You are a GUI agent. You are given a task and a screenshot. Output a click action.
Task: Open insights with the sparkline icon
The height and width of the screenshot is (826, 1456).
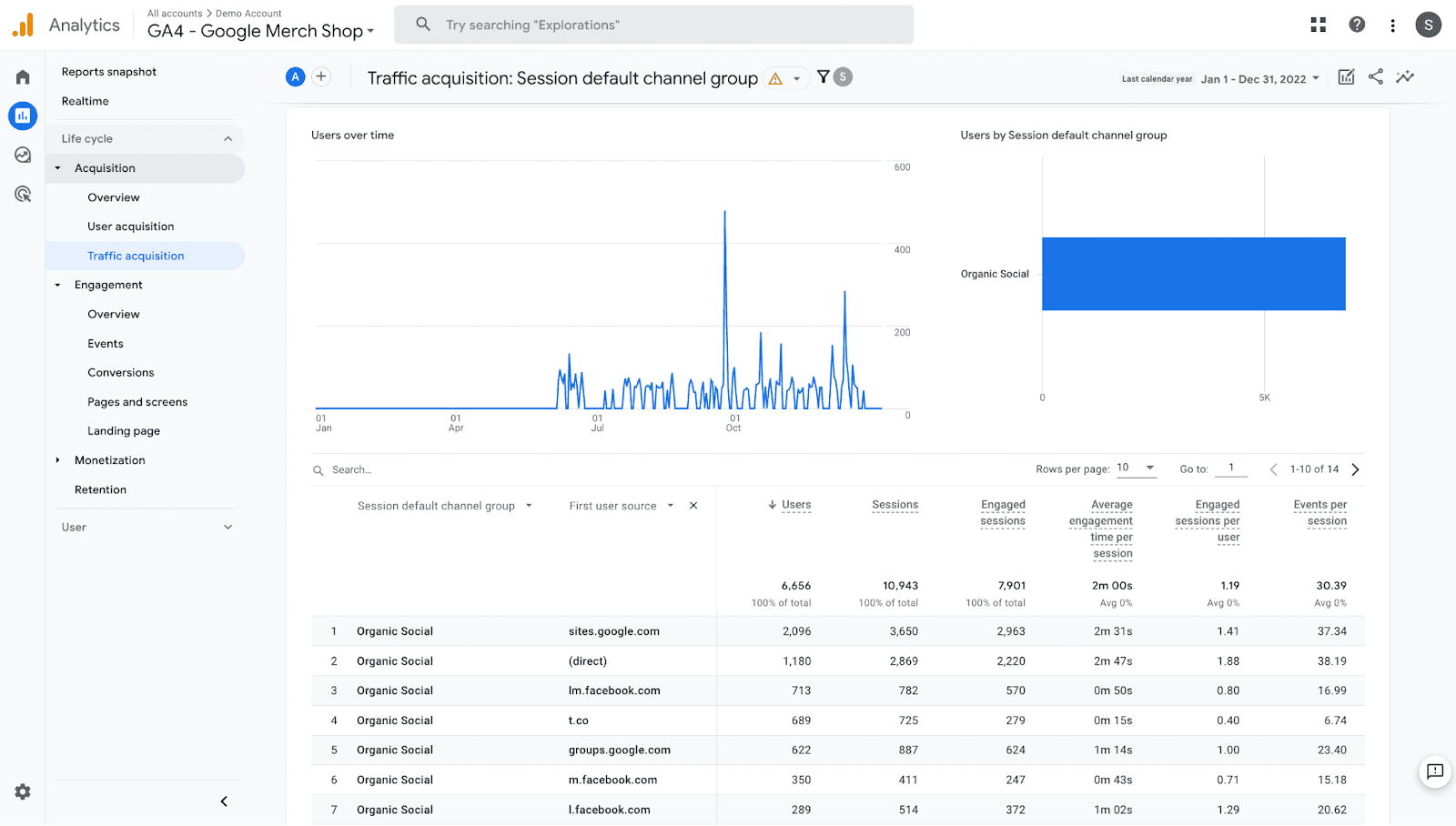(x=1405, y=76)
